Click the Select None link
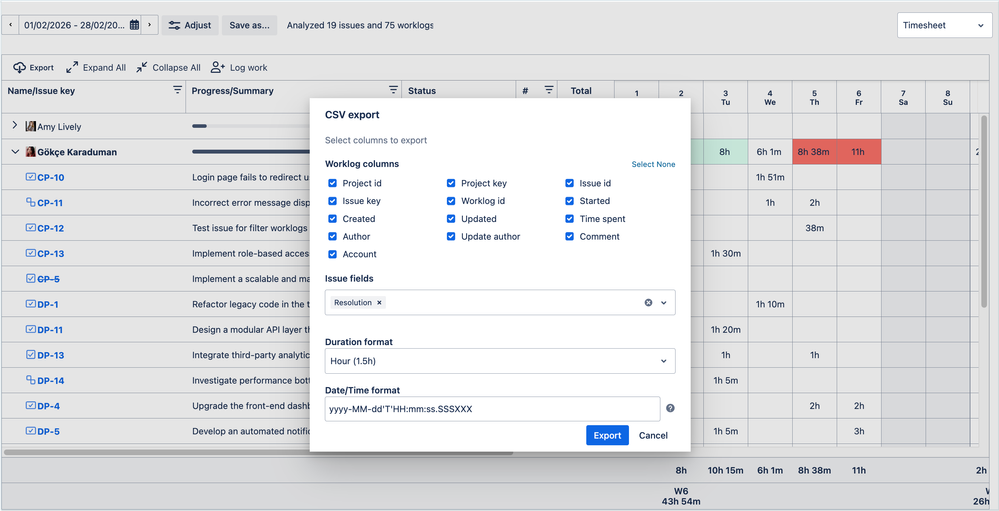Viewport: 999px width, 511px height. click(653, 164)
